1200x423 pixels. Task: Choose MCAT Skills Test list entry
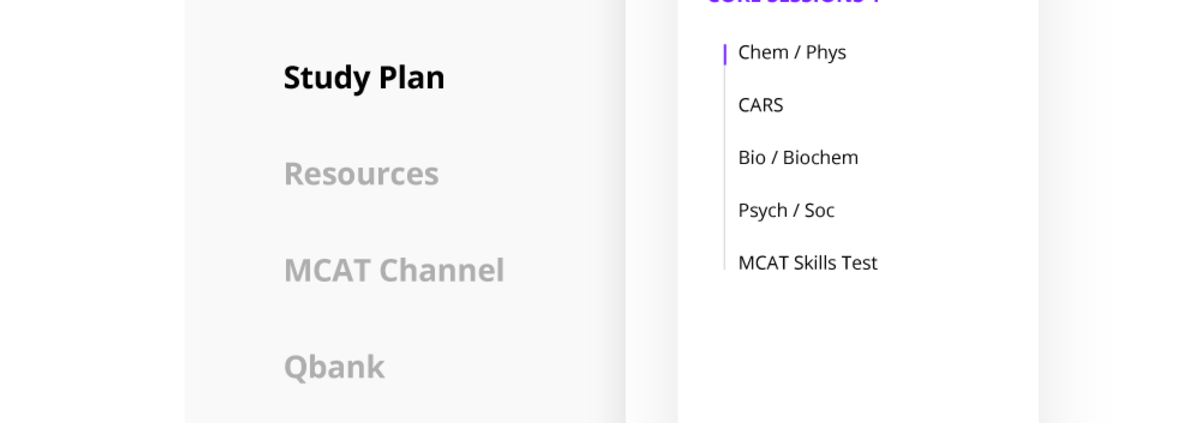[807, 263]
